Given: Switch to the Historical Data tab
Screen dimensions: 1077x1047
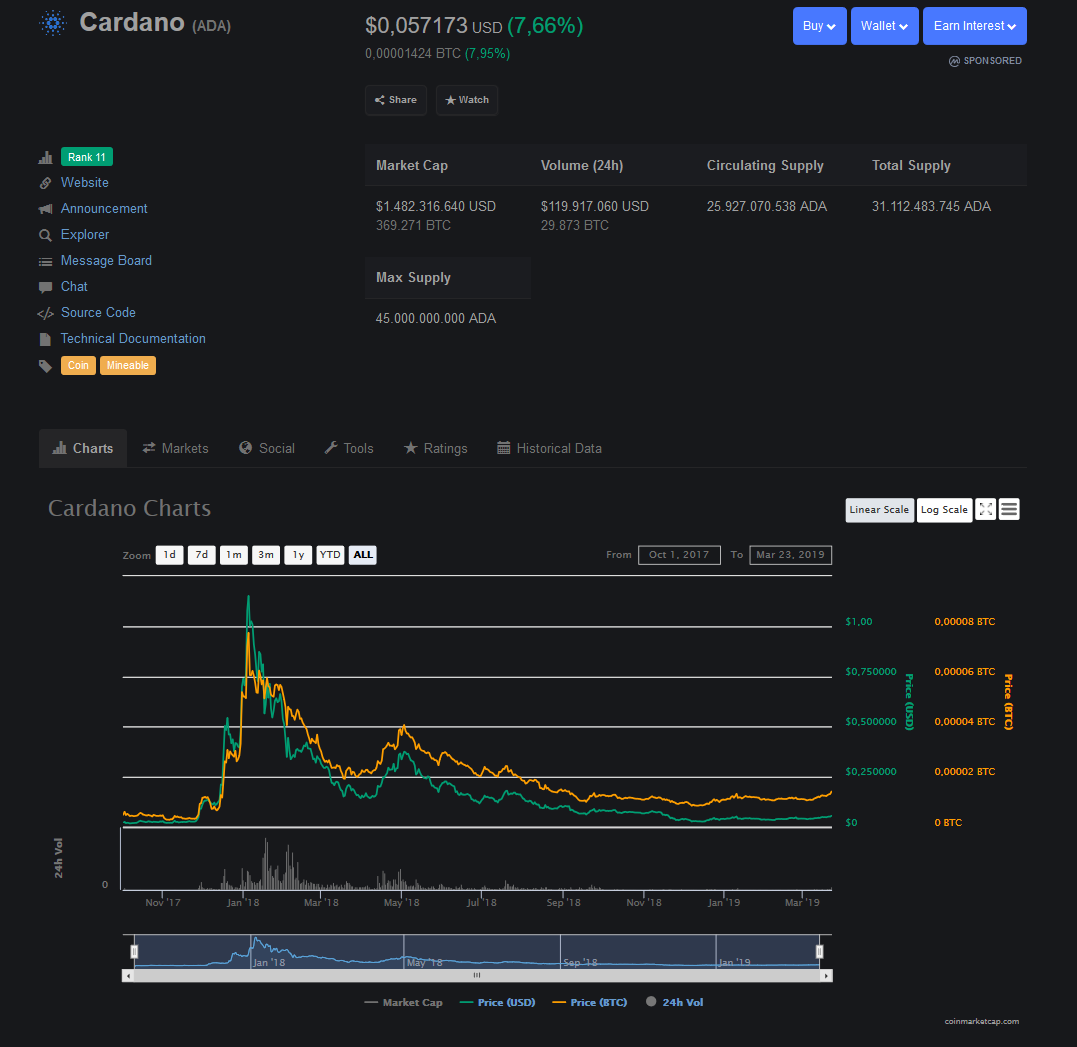Looking at the screenshot, I should [549, 449].
